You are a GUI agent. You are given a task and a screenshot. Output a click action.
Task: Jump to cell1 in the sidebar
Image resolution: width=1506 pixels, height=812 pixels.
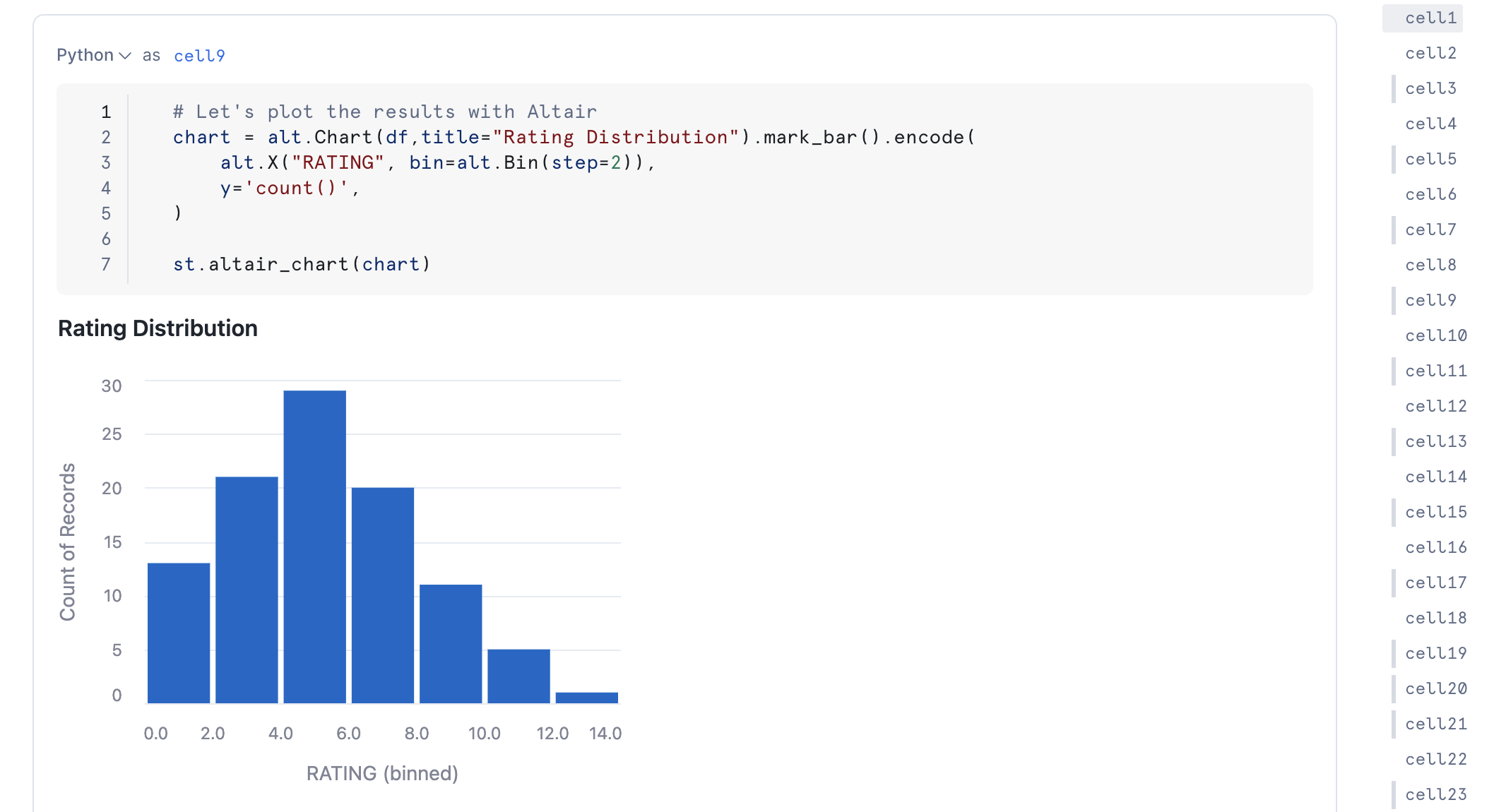[x=1430, y=18]
